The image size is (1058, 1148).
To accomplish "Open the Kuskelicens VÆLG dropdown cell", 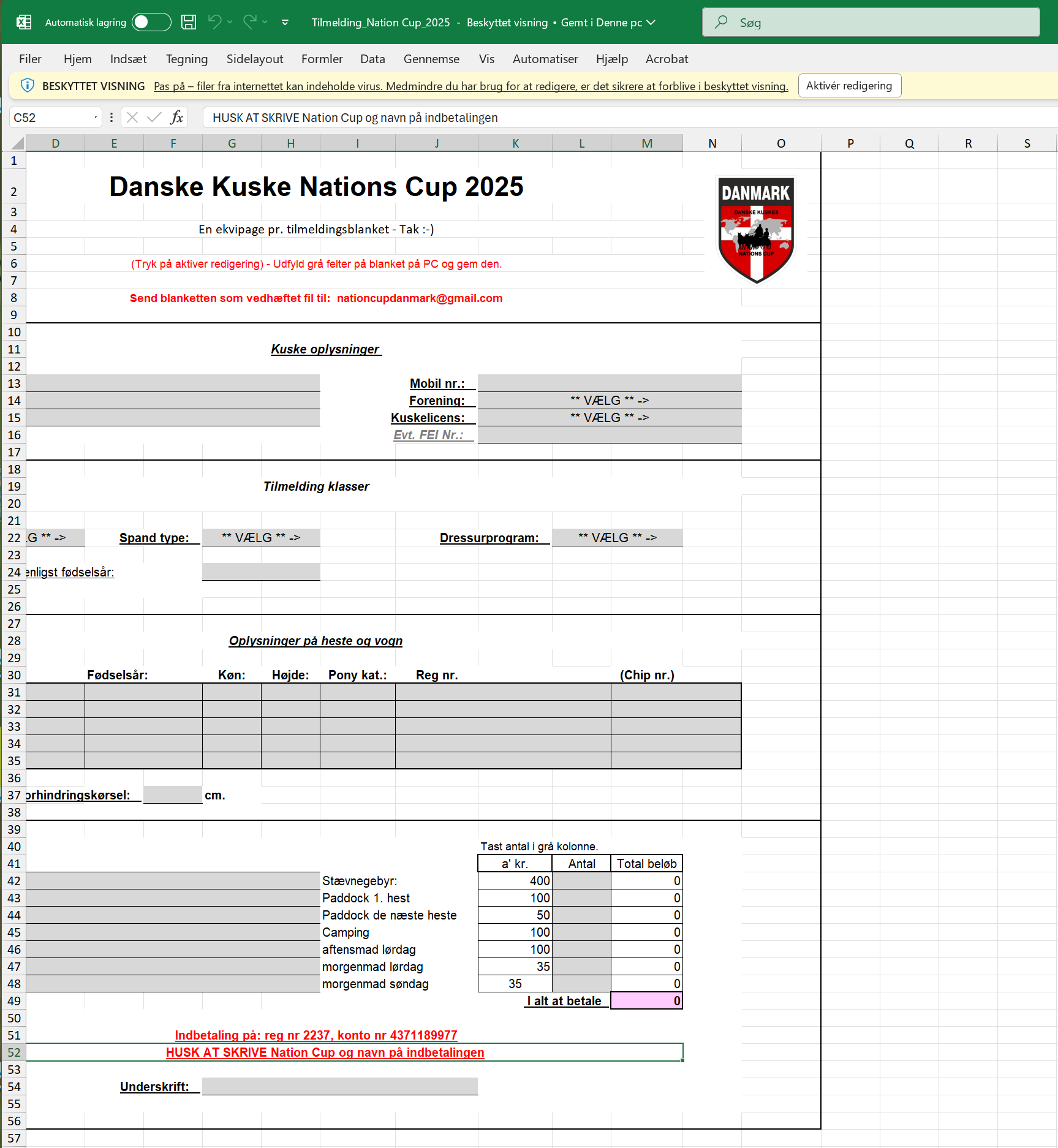I will (610, 418).
